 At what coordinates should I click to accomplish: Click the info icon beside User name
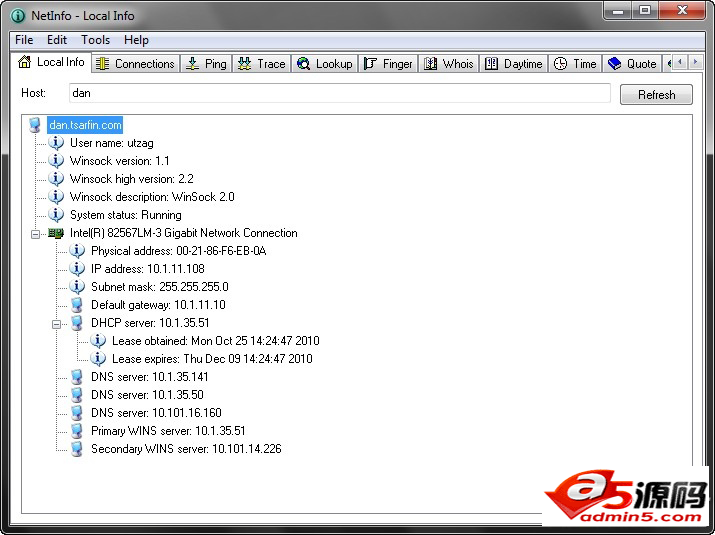[56, 143]
